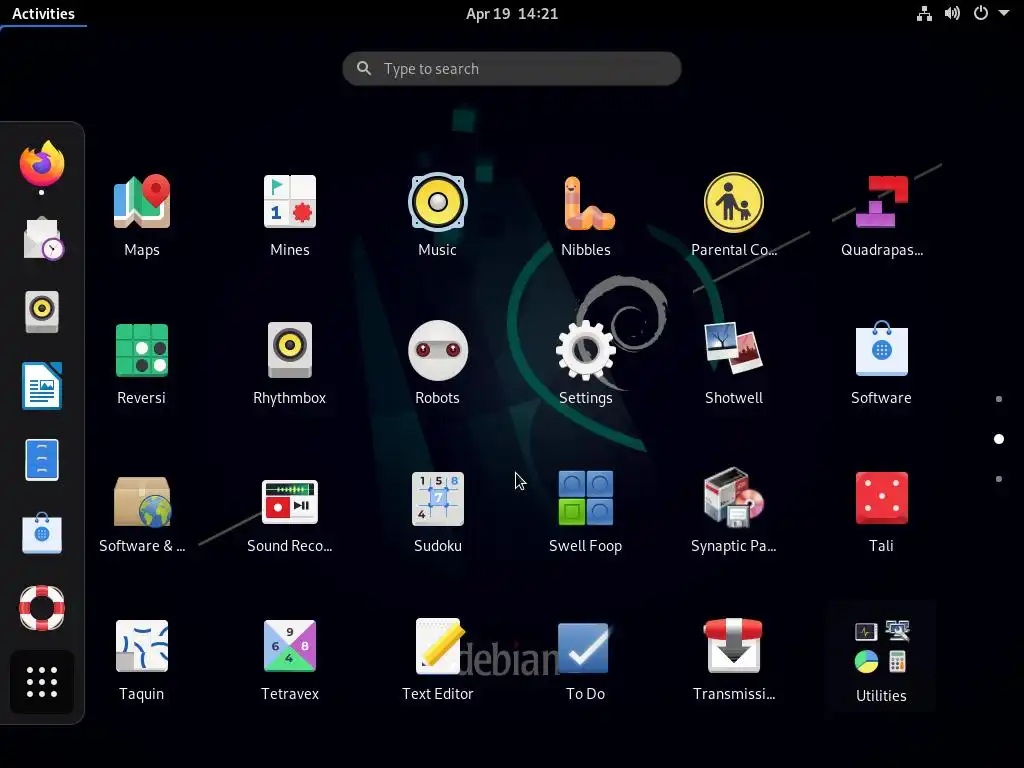Open the Maps application

point(142,216)
